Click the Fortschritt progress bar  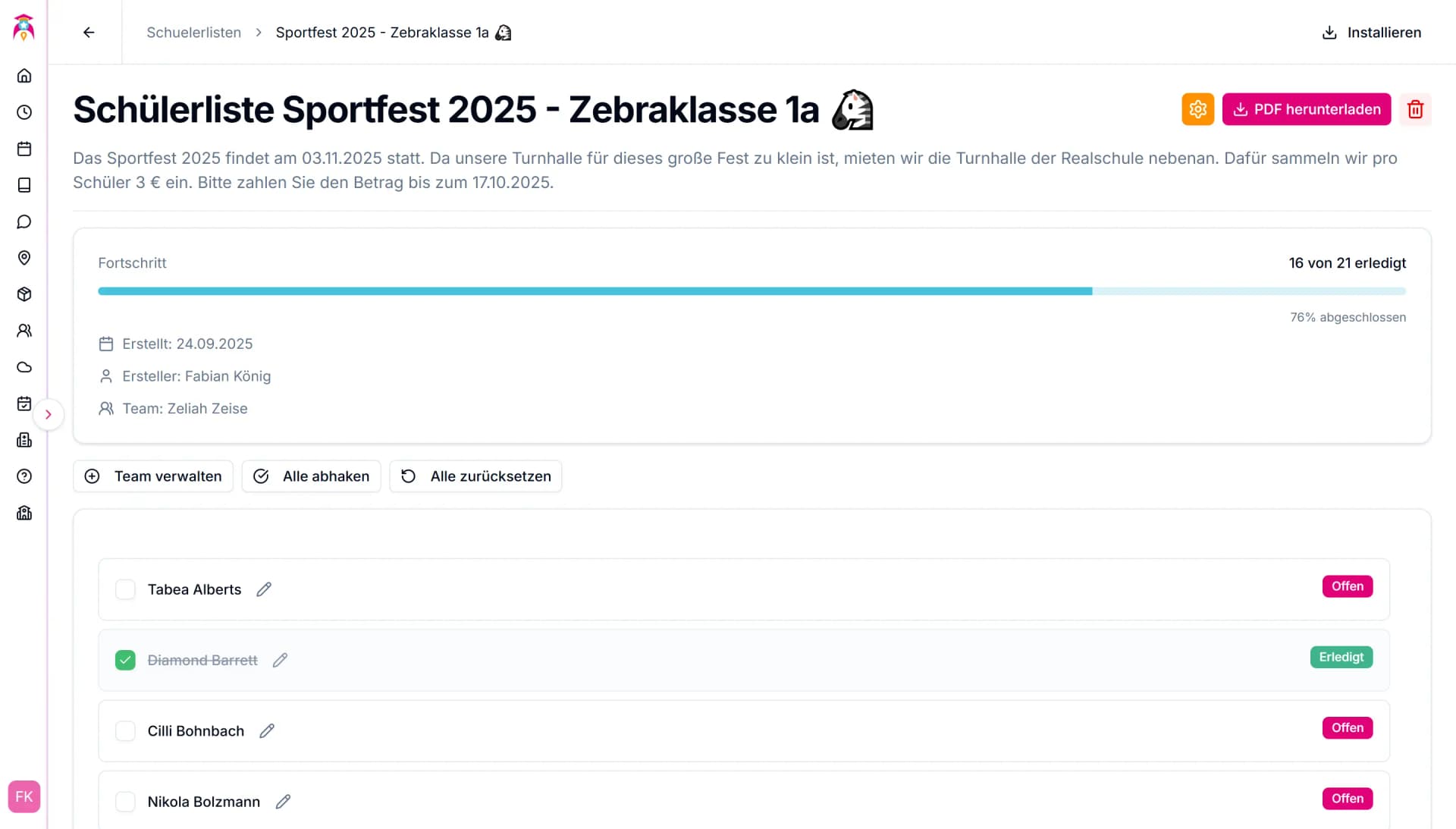[751, 290]
